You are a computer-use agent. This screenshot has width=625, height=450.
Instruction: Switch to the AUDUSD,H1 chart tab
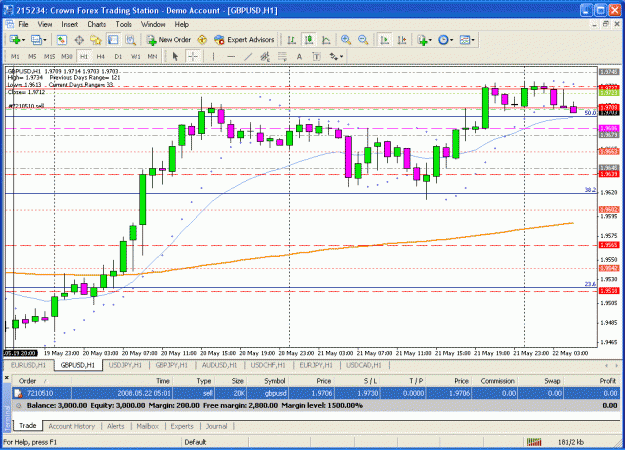coord(219,365)
